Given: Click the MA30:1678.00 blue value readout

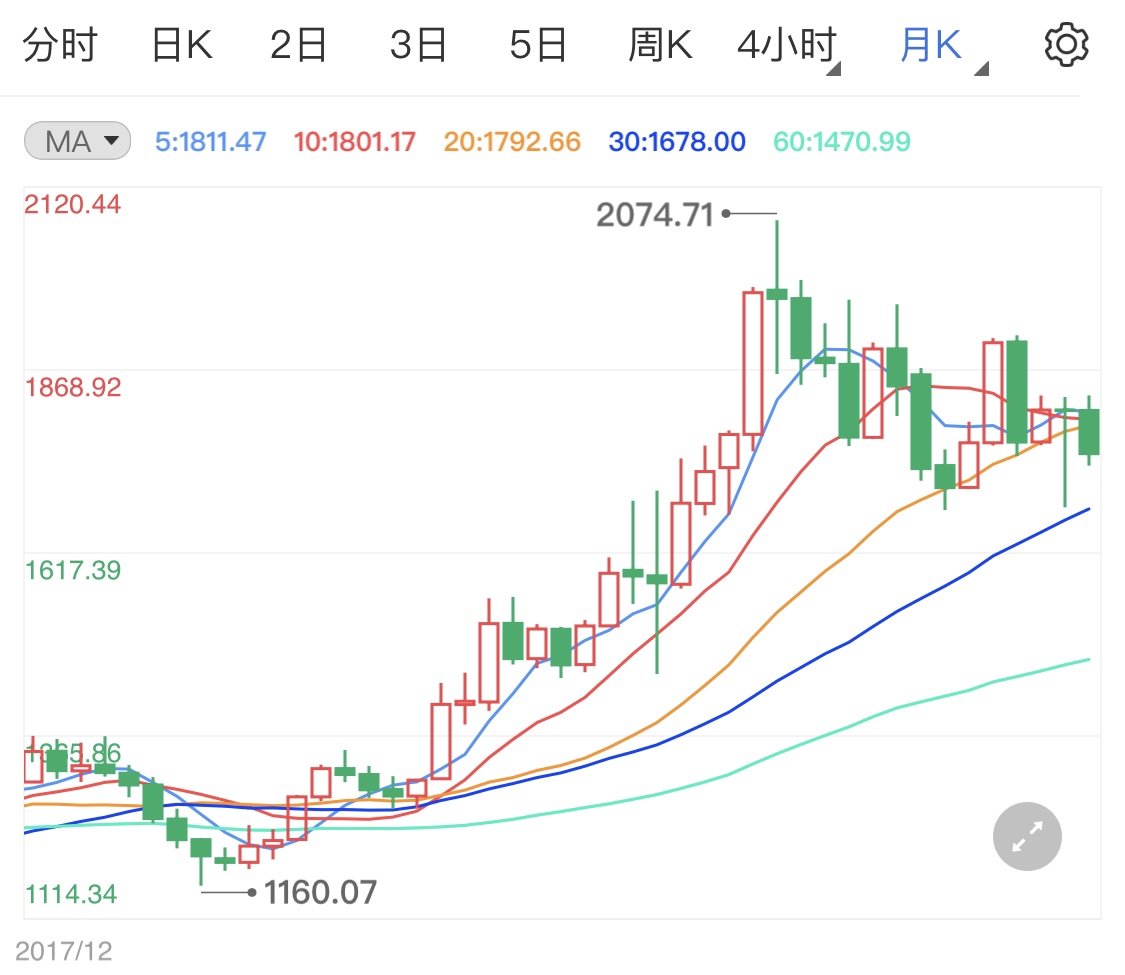Looking at the screenshot, I should (676, 141).
